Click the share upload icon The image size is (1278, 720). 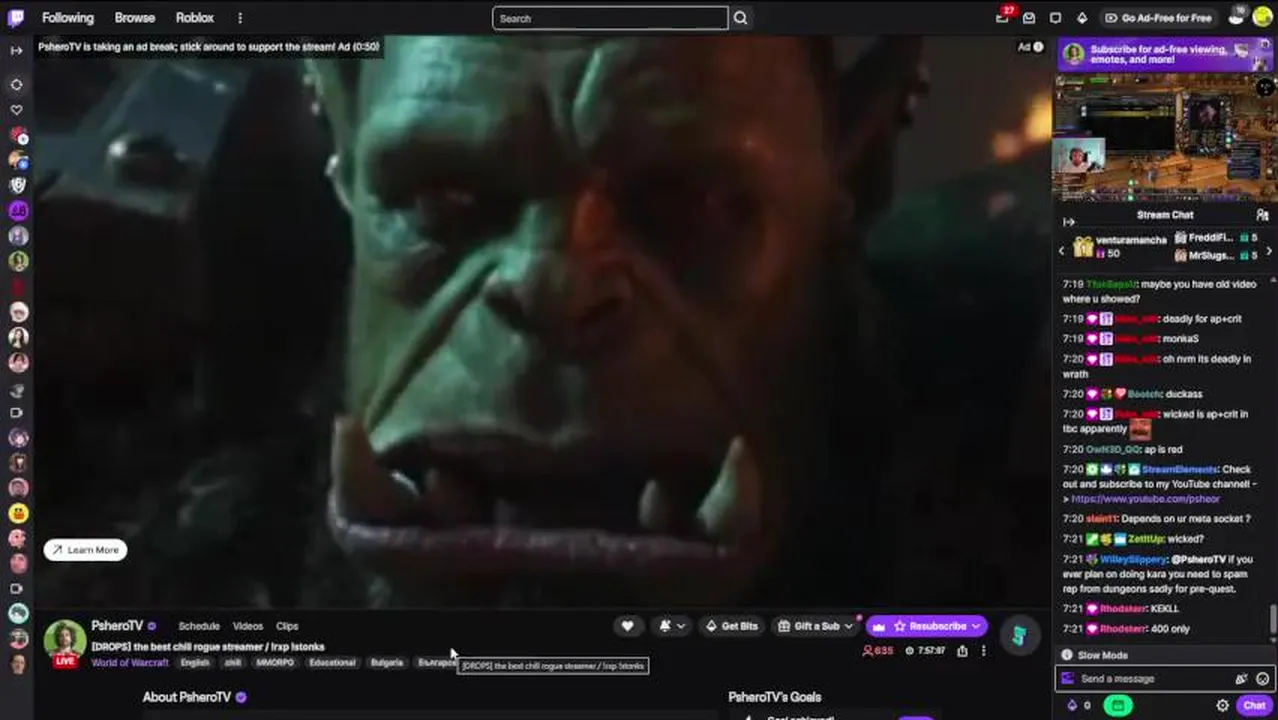pyautogui.click(x=962, y=651)
